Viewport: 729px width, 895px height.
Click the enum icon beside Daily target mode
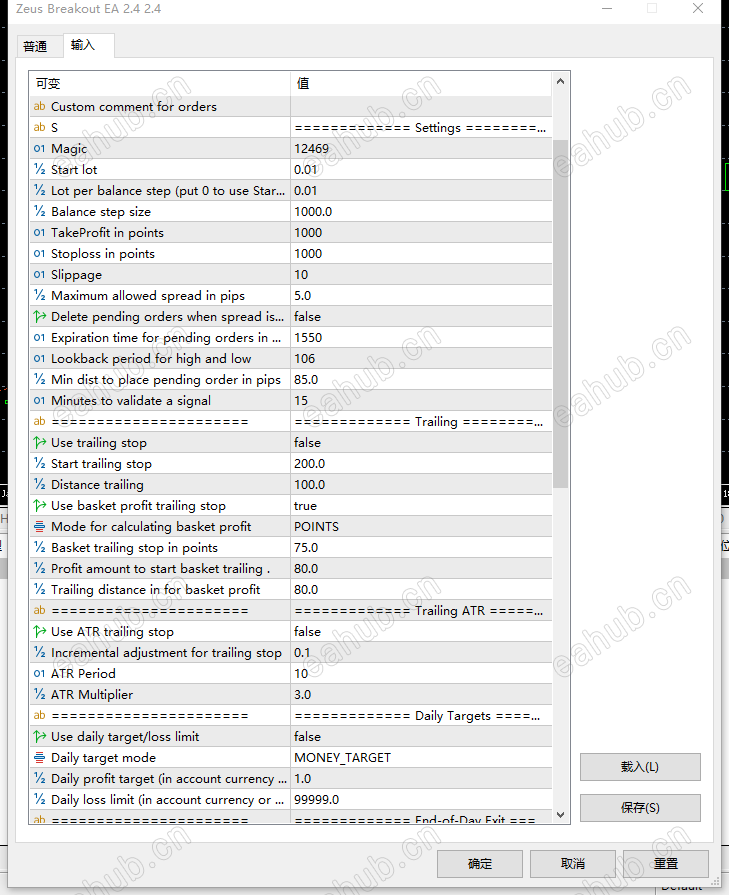click(39, 757)
